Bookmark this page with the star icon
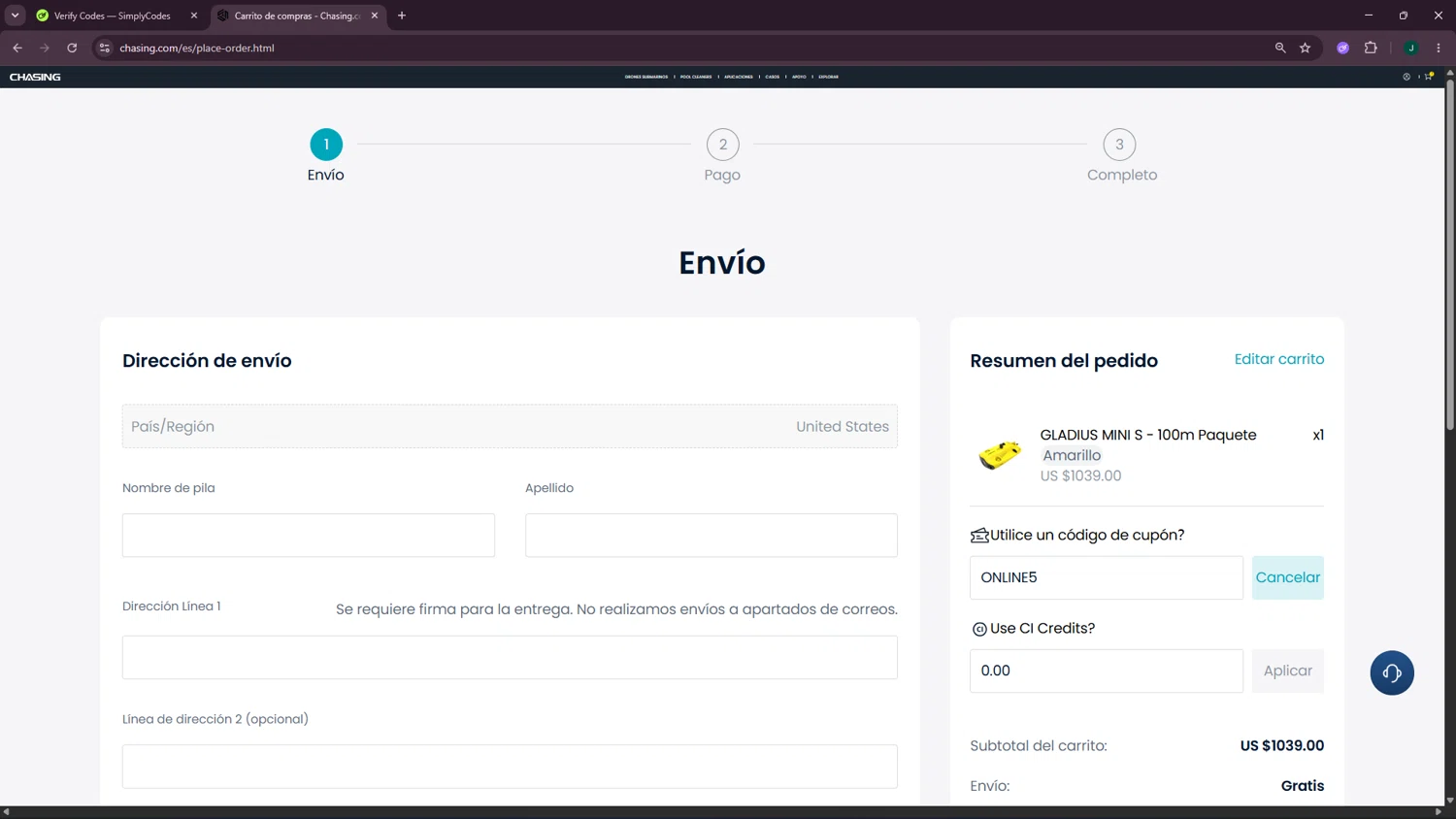 click(x=1306, y=48)
